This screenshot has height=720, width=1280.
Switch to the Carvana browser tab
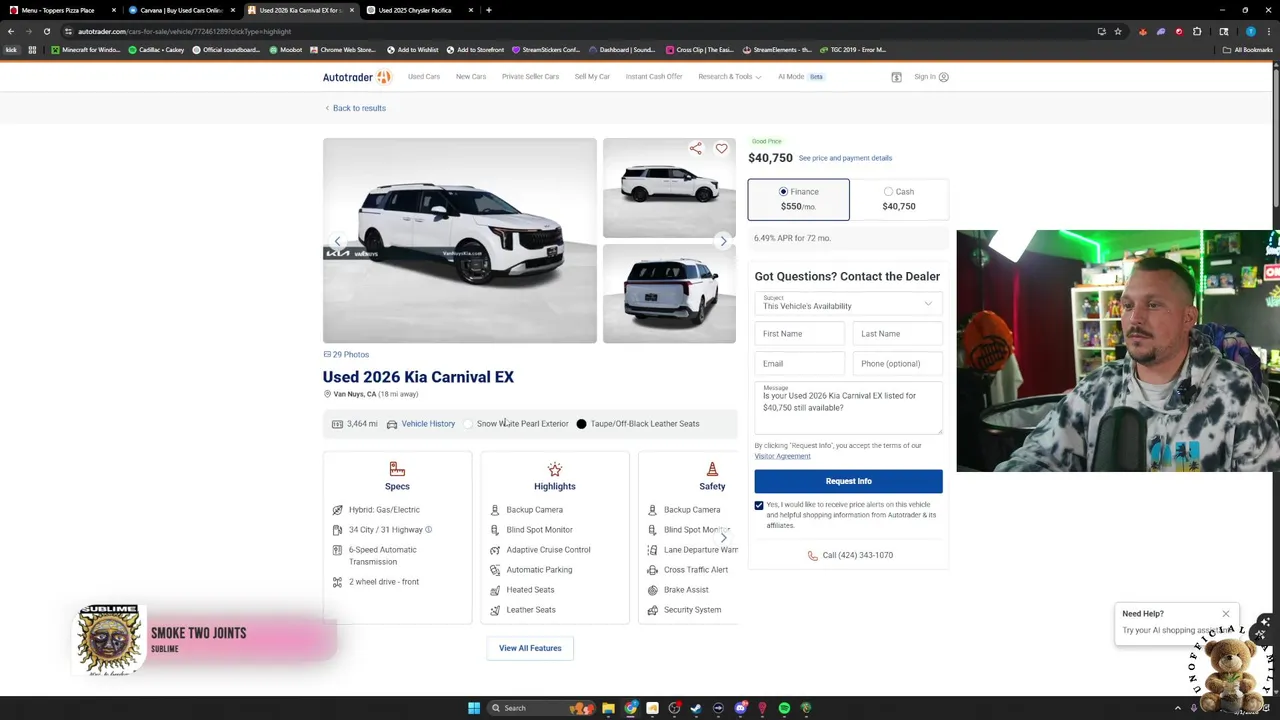180,10
